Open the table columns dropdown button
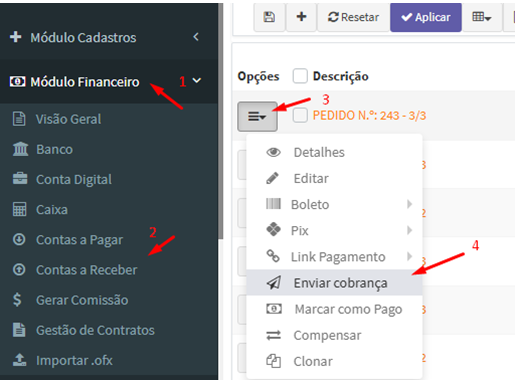 (482, 17)
